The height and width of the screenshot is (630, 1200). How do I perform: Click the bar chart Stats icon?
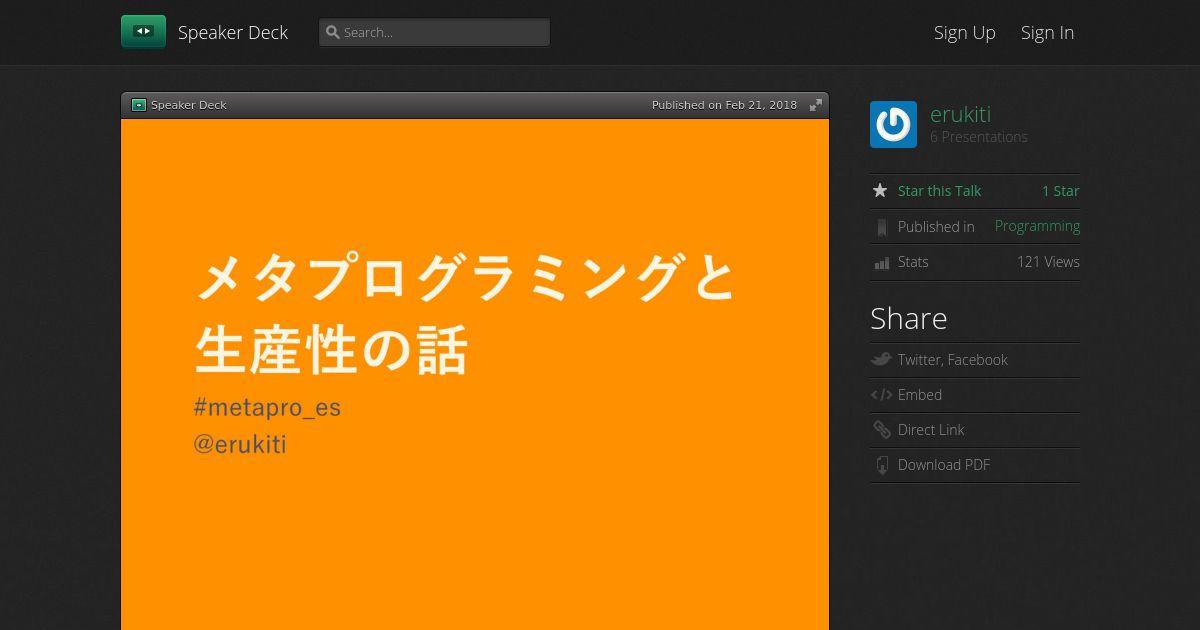click(x=881, y=263)
